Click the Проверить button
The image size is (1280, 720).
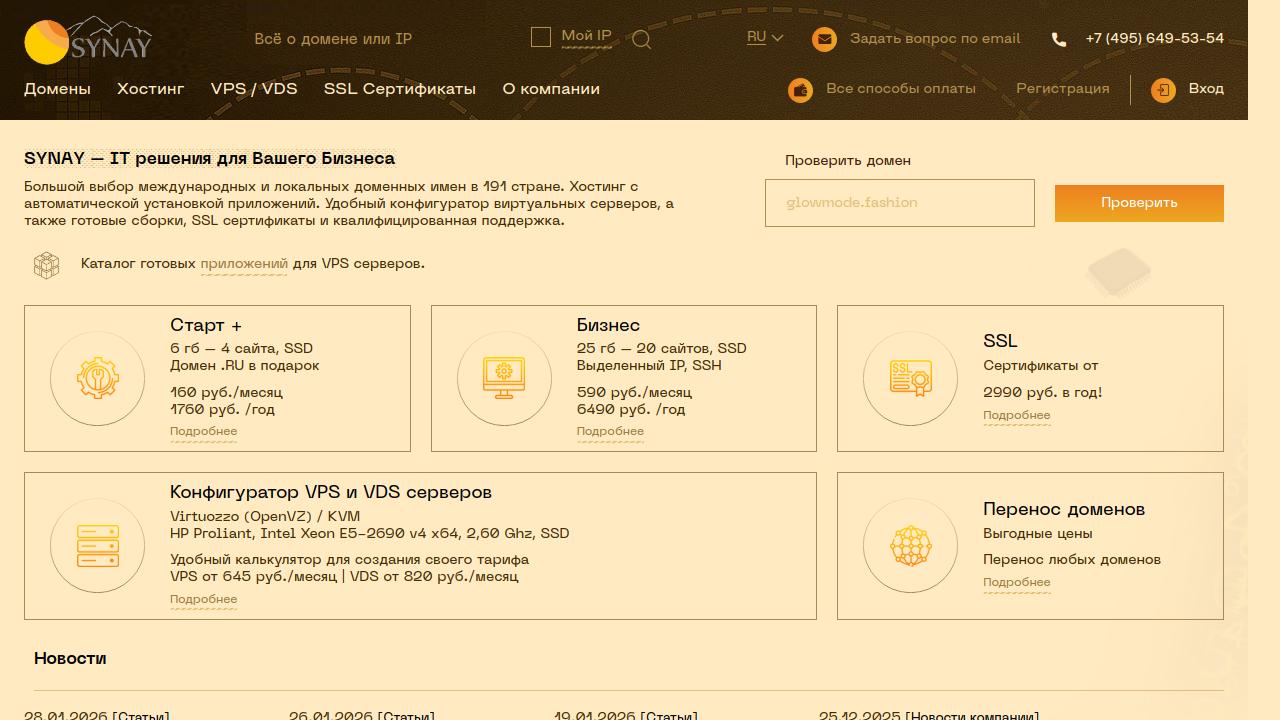[1139, 203]
